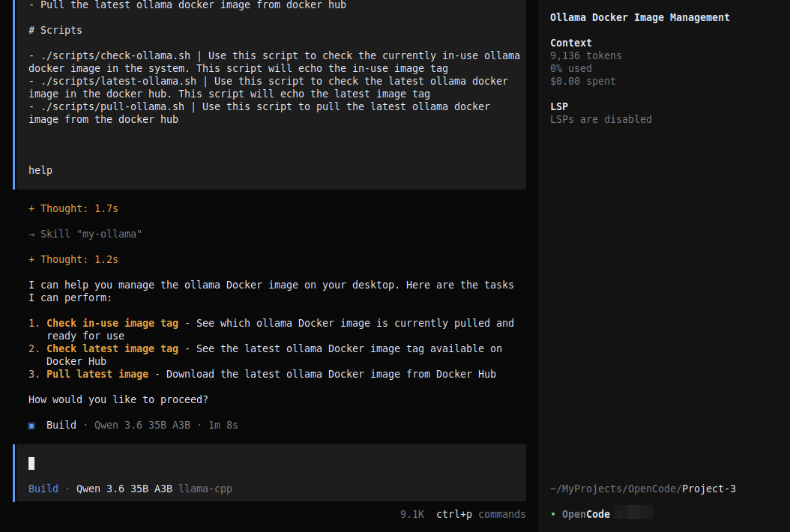
Task: Click the Context heading in sidebar
Action: pos(571,43)
